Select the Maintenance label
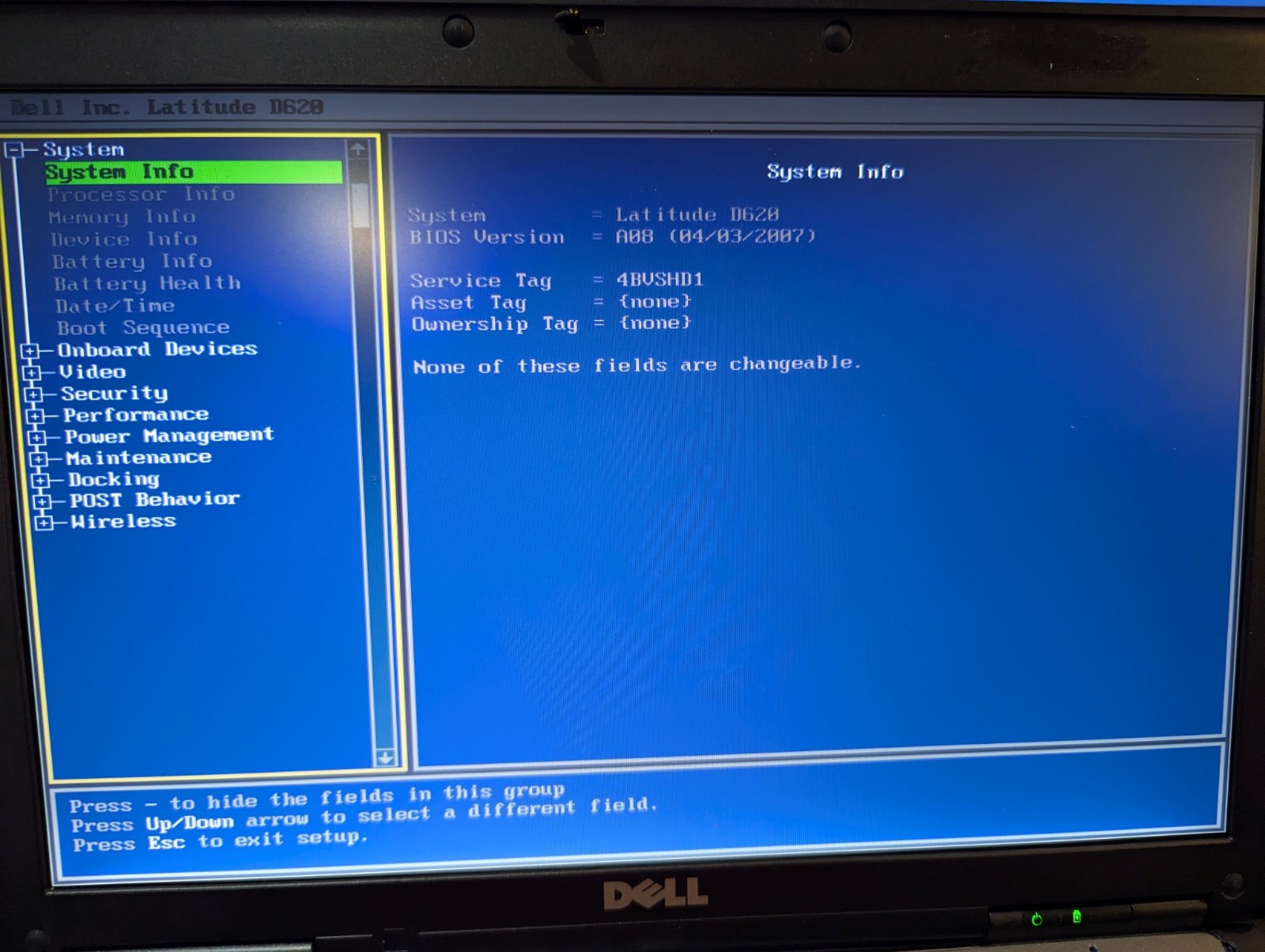The height and width of the screenshot is (952, 1265). (139, 458)
